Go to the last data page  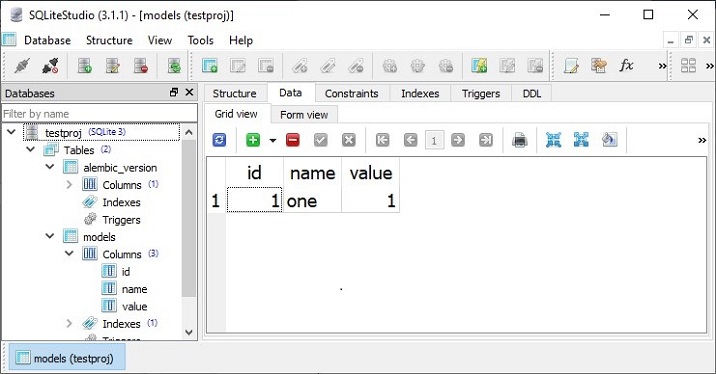click(486, 140)
